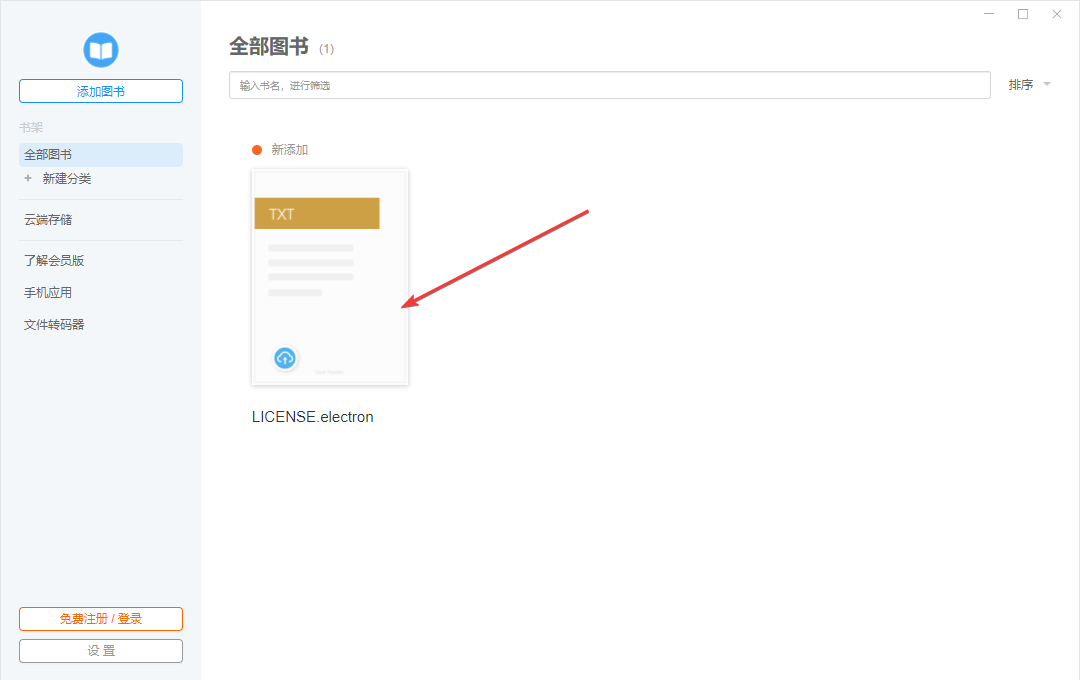This screenshot has height=680, width=1080.
Task: Click the cloud upload icon on book cover
Action: (x=285, y=358)
